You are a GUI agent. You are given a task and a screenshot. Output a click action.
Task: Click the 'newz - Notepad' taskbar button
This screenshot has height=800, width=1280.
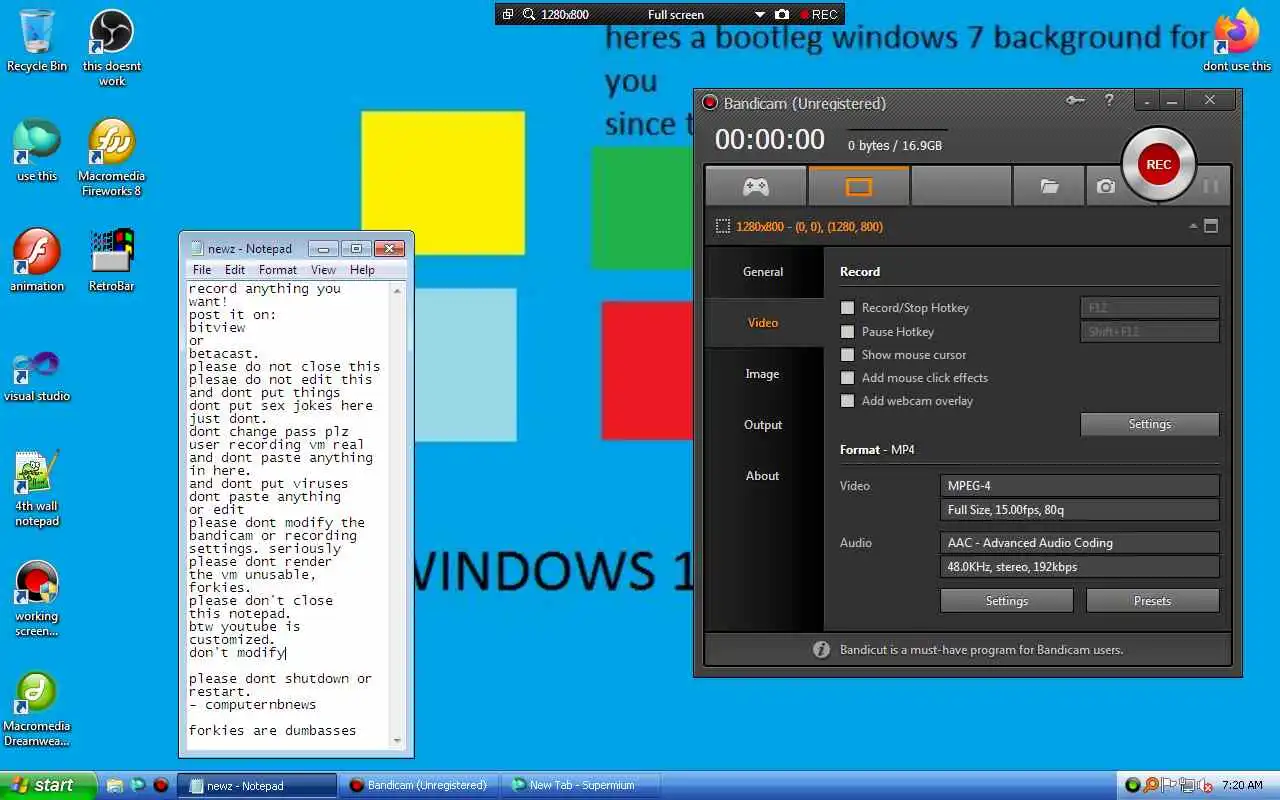256,785
